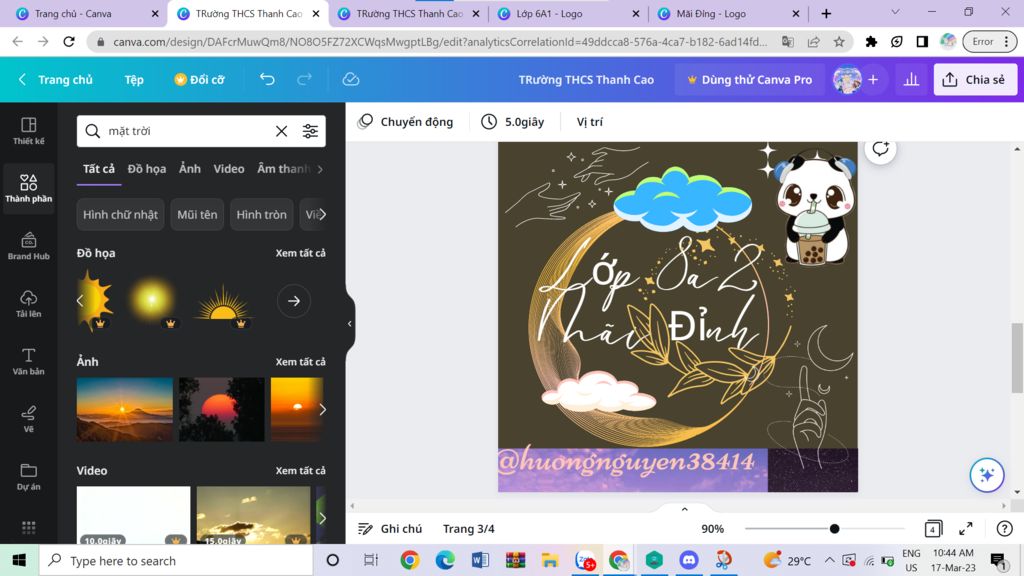Viewport: 1024px width, 576px height.
Task: Open the Vị trí position panel
Action: 590,122
